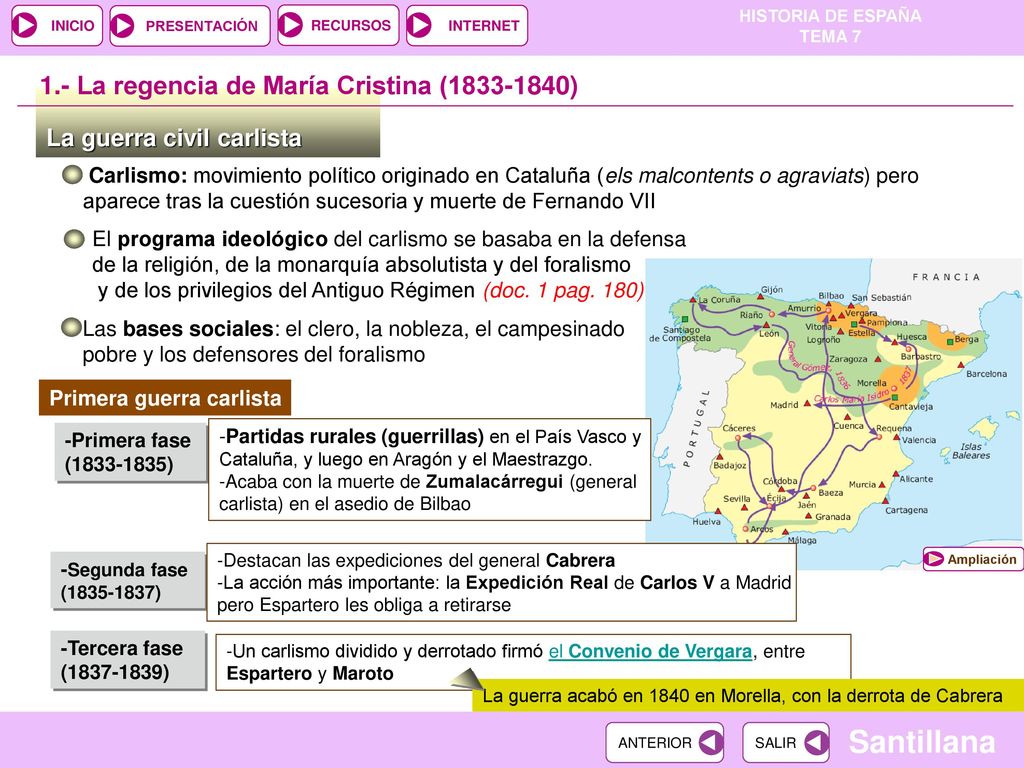Click the 'Partidas rurales (guerrillas)' bold text
Viewport: 1024px width, 768px height.
(355, 436)
